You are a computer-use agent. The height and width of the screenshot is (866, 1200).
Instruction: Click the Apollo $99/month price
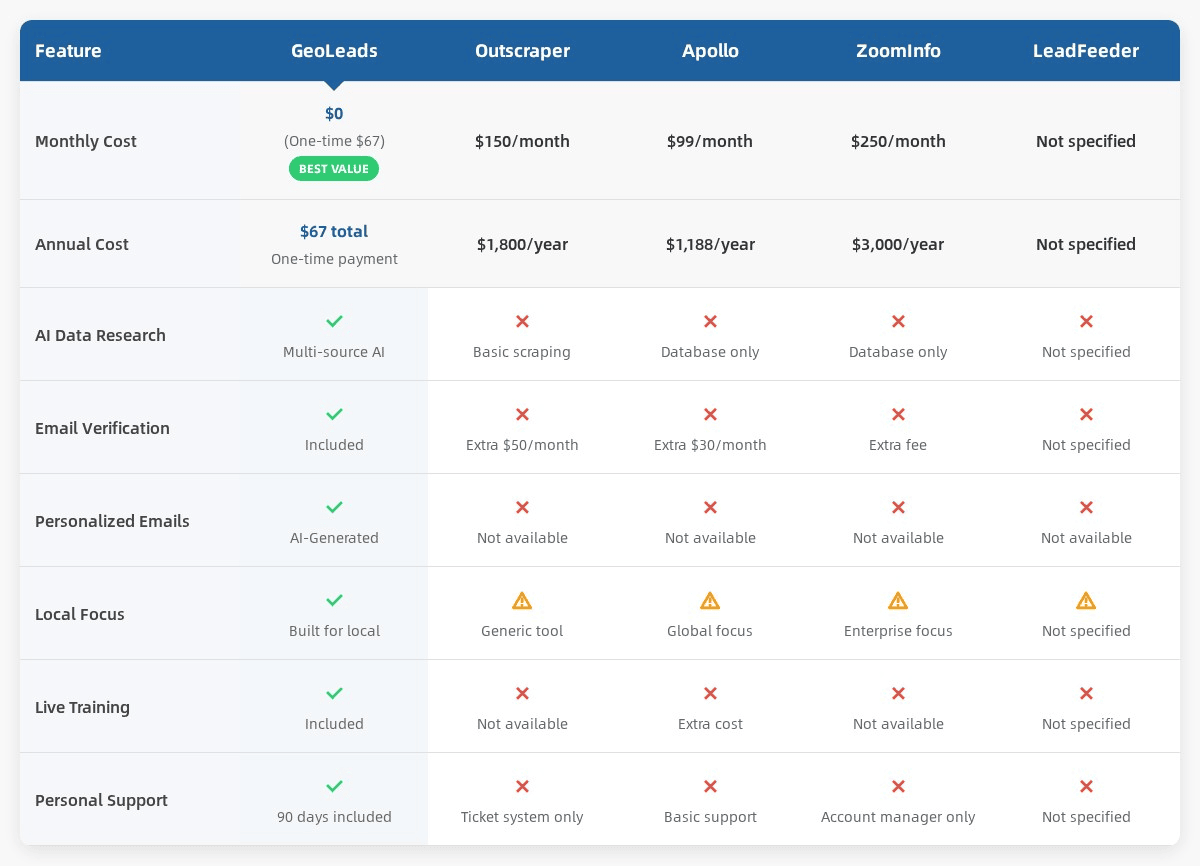(710, 141)
